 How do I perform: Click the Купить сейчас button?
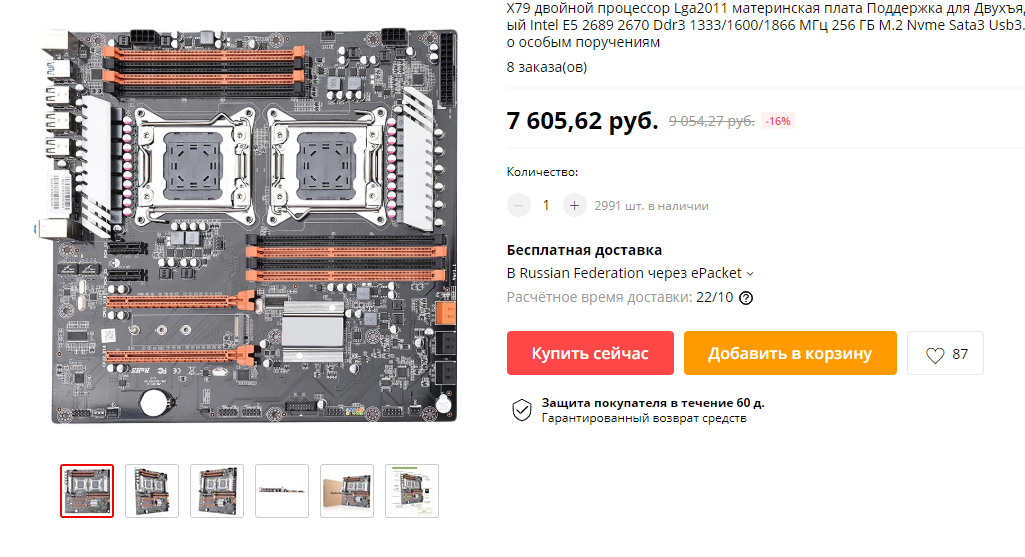[x=590, y=353]
